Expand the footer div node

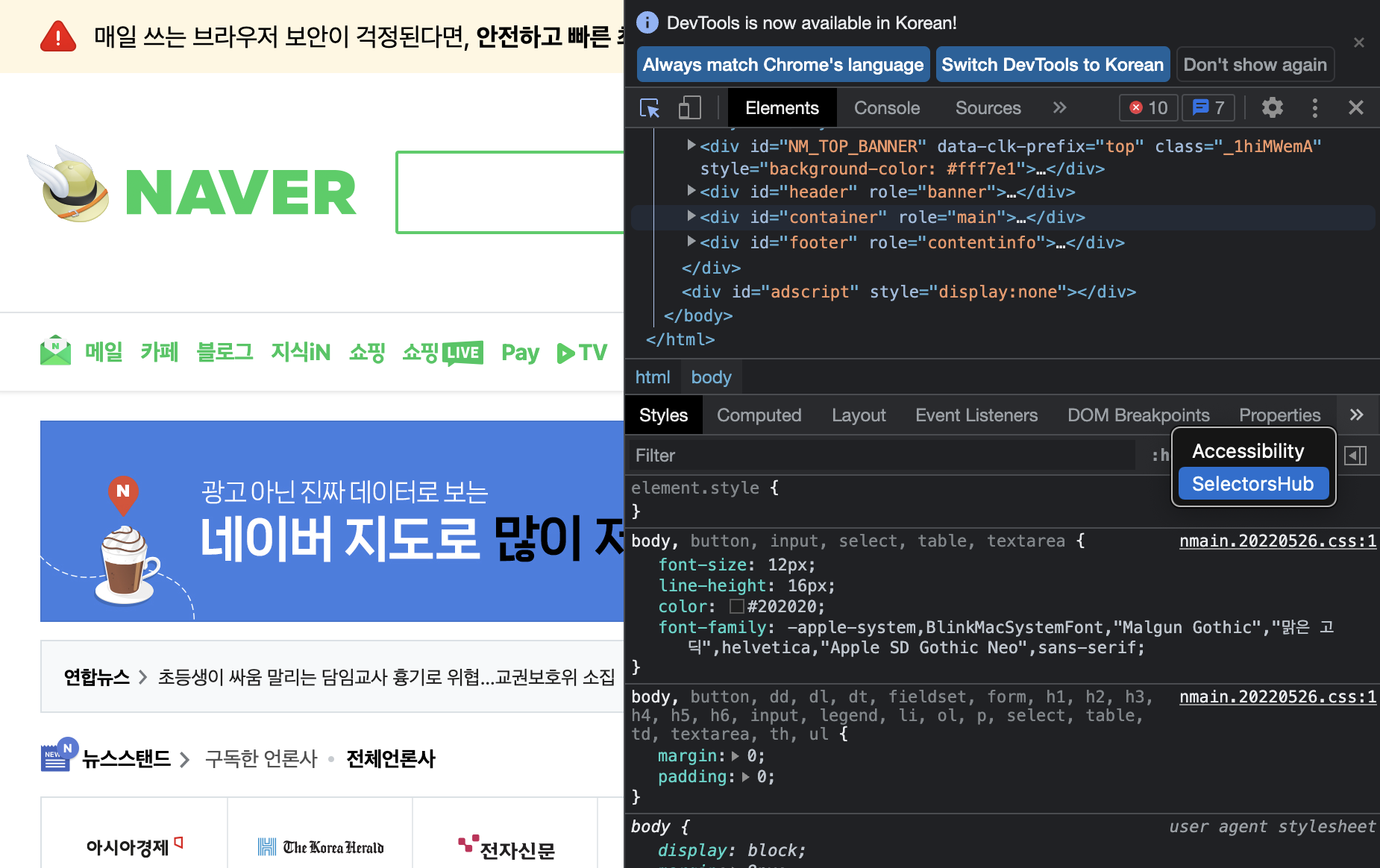(x=691, y=242)
